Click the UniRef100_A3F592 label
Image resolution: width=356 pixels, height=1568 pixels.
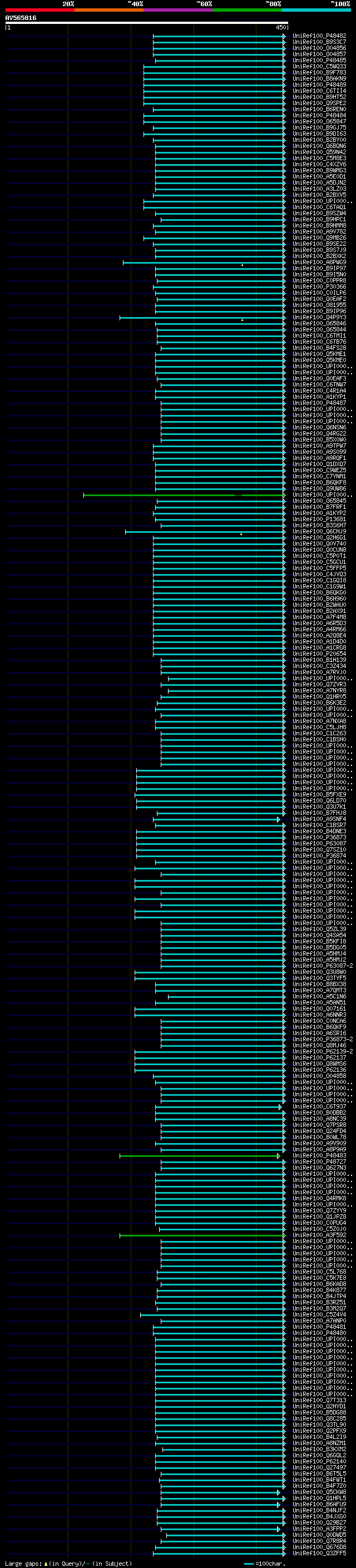[x=319, y=1235]
